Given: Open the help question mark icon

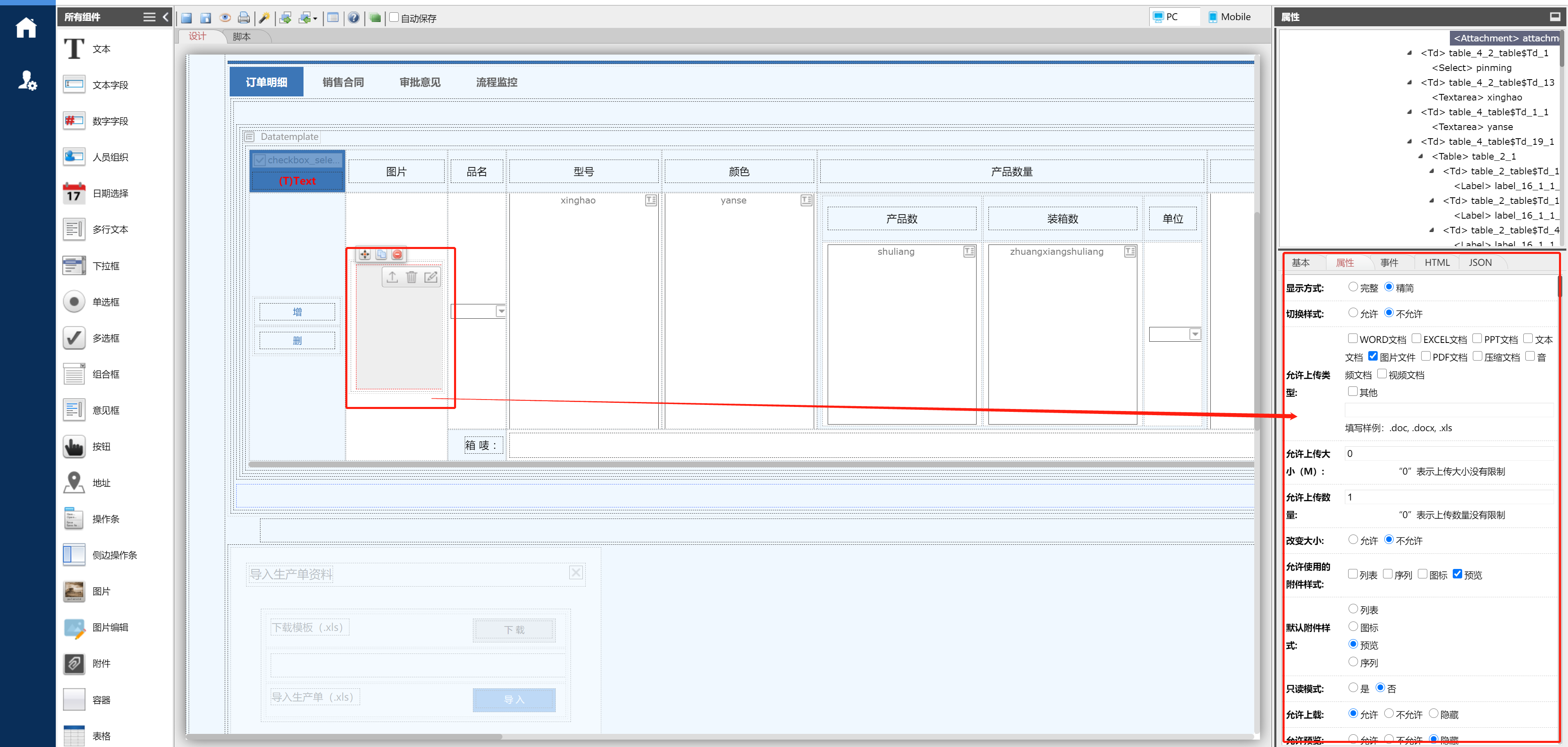Looking at the screenshot, I should coord(354,18).
